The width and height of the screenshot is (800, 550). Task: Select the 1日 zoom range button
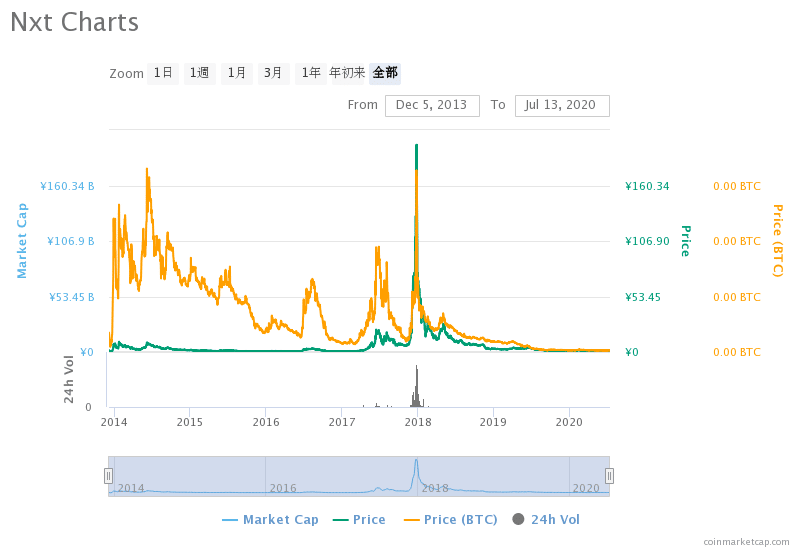click(163, 73)
